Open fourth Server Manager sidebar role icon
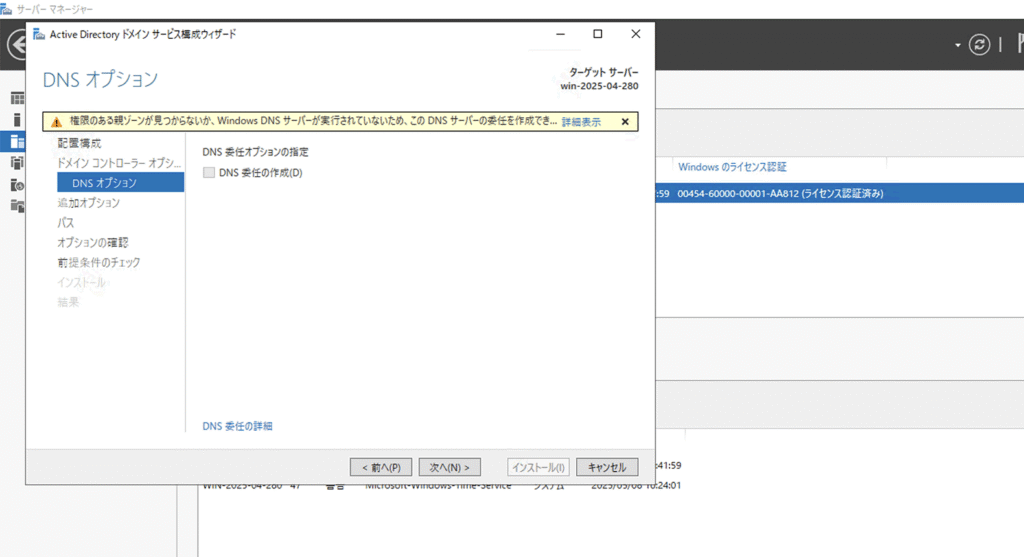1024x557 pixels. coord(18,163)
